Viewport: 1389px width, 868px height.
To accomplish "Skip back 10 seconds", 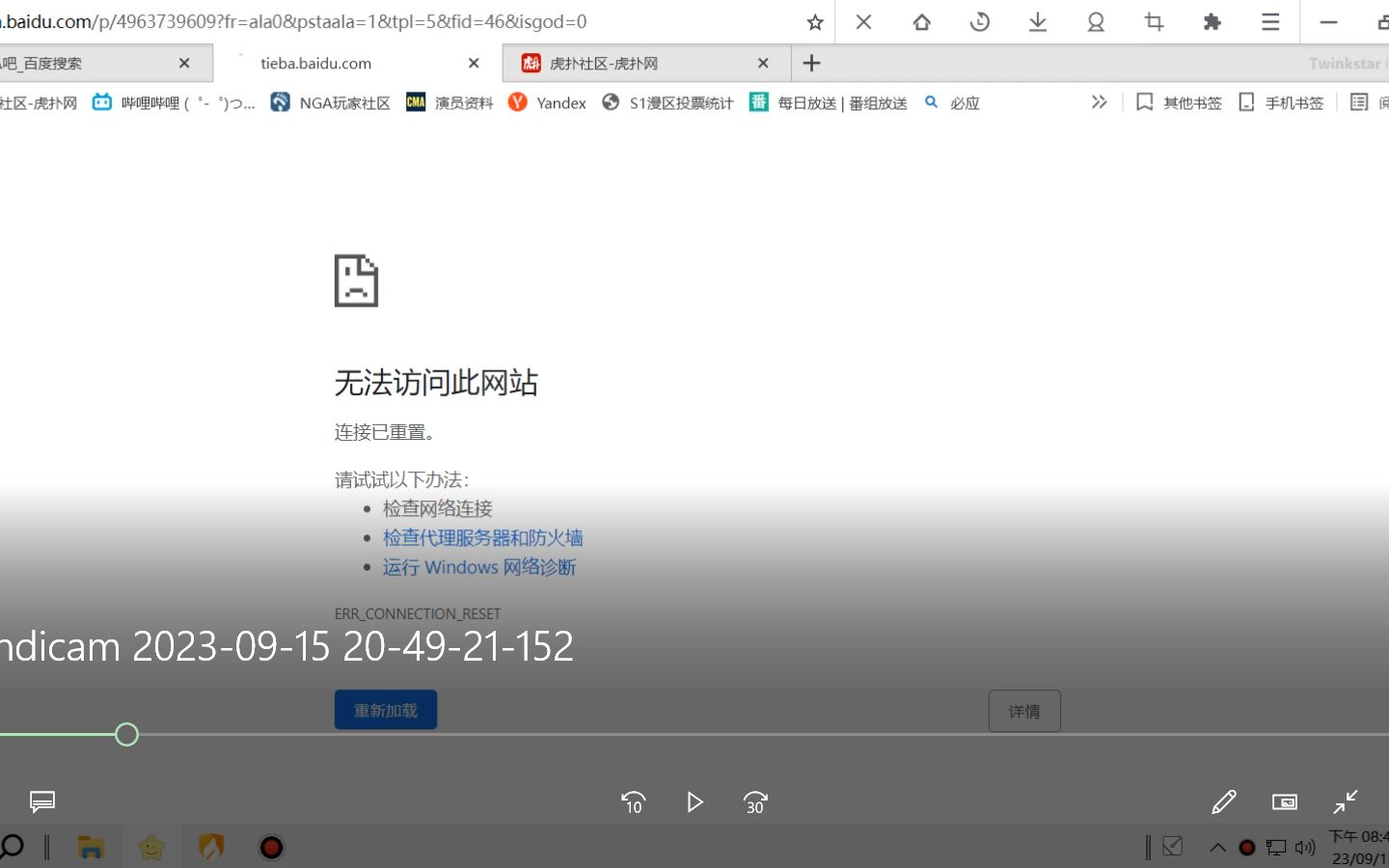I will [633, 802].
